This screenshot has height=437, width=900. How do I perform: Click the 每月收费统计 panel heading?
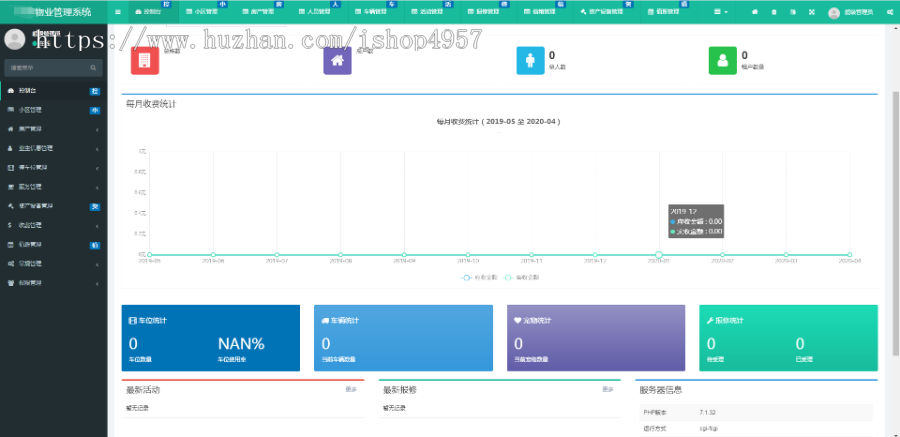coord(151,104)
